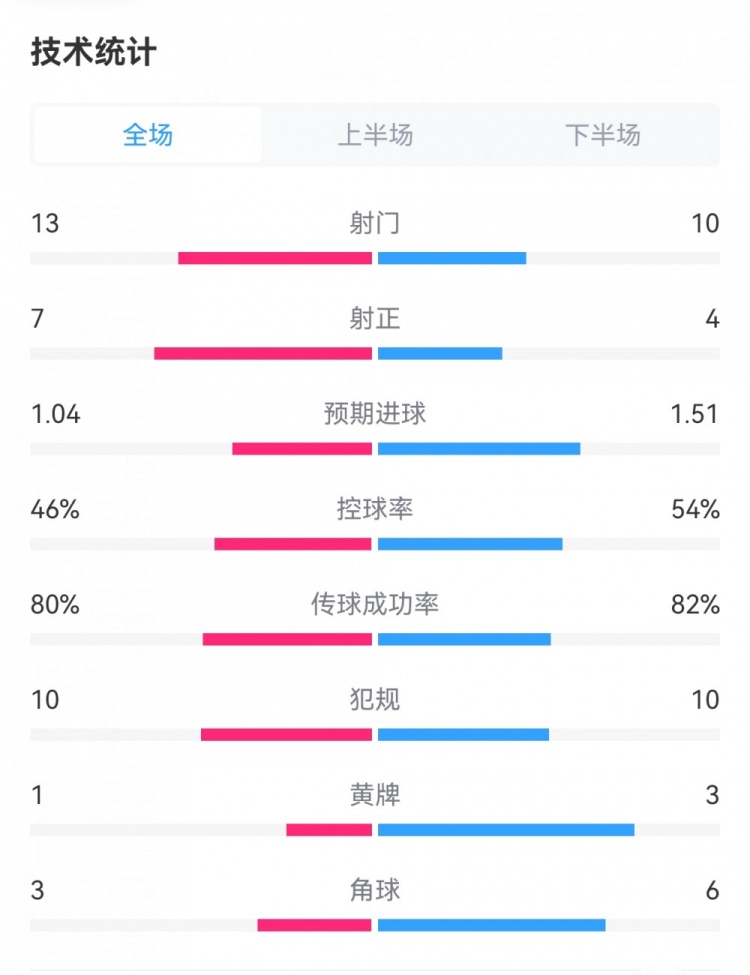This screenshot has height=975, width=750.
Task: Click the pink 射正 progress bar
Action: point(263,353)
